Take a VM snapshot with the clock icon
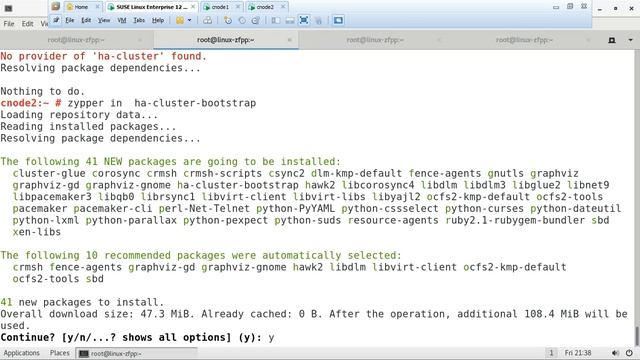 228,20
